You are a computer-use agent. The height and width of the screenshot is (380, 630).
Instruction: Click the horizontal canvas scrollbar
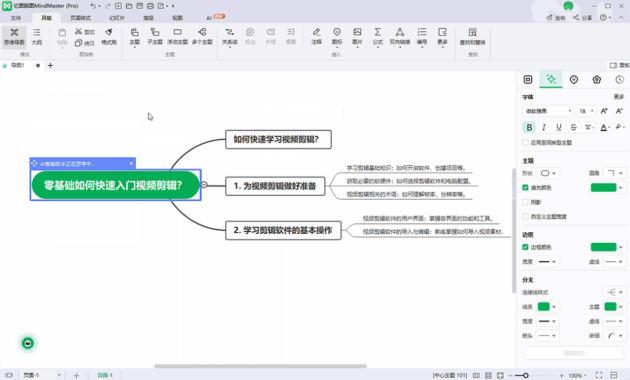click(260, 366)
